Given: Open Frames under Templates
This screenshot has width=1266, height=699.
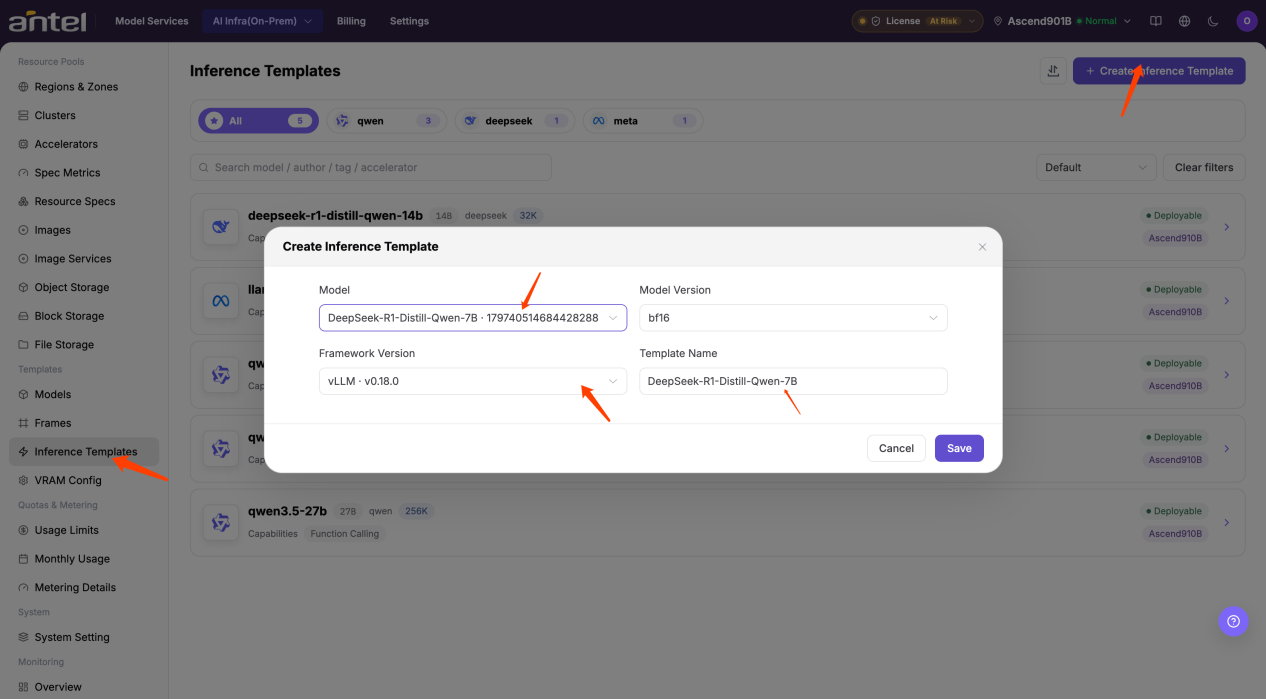Looking at the screenshot, I should (x=84, y=423).
